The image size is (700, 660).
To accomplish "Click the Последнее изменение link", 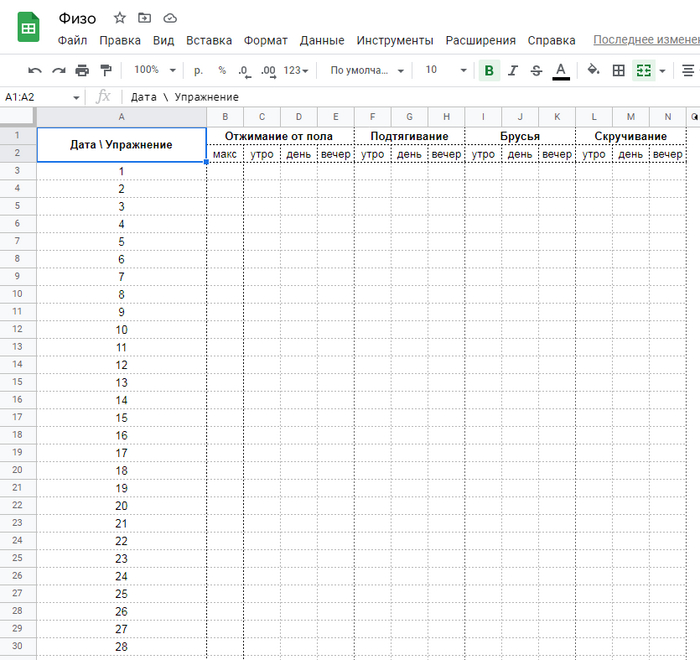I will (645, 40).
